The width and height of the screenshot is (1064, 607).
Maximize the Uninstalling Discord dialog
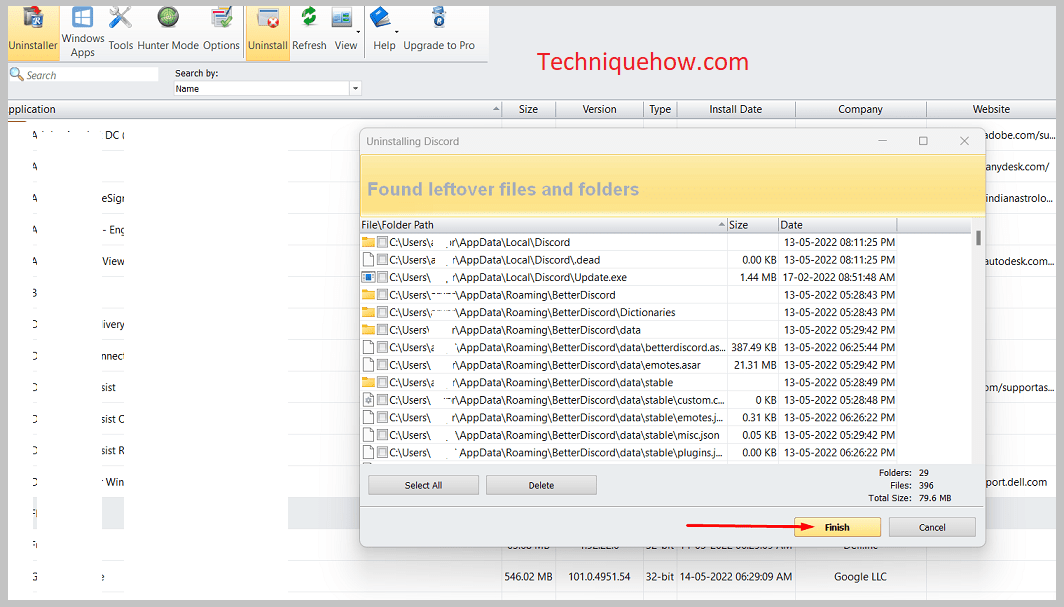pyautogui.click(x=923, y=141)
